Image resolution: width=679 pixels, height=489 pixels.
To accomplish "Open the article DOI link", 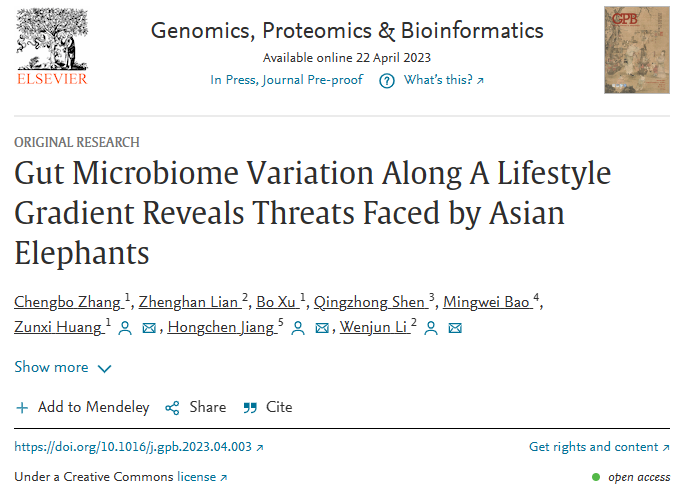I will 139,447.
